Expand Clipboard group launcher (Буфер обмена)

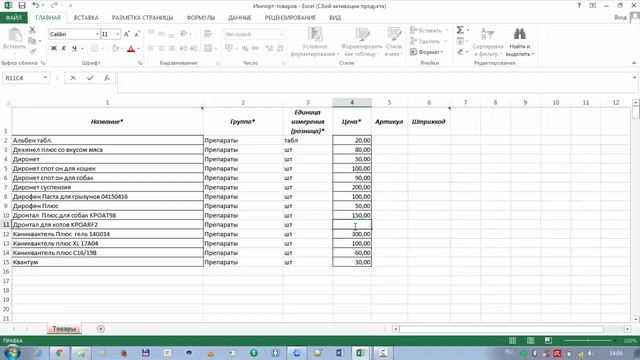click(x=43, y=63)
